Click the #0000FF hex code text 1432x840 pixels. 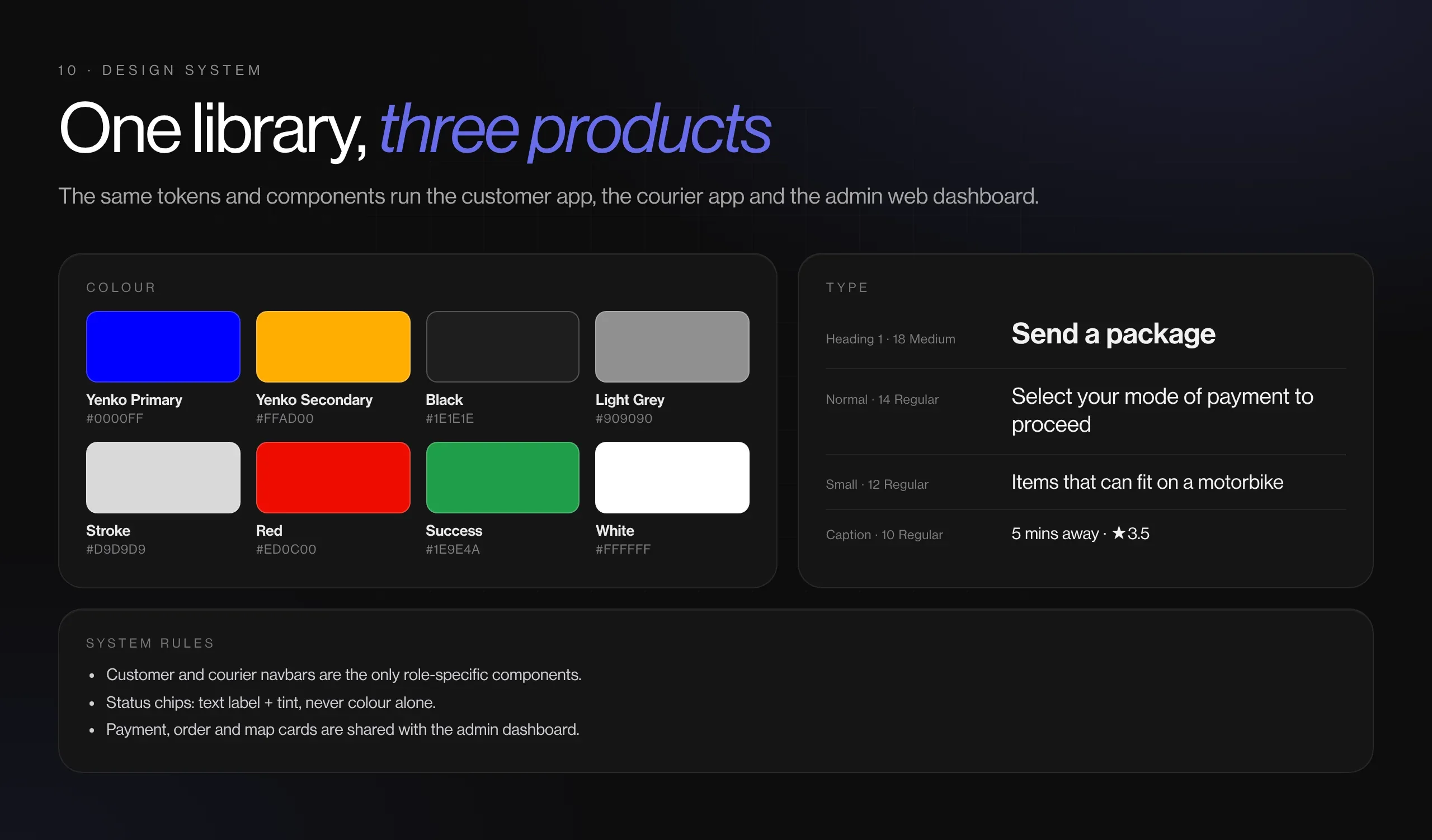tap(115, 418)
